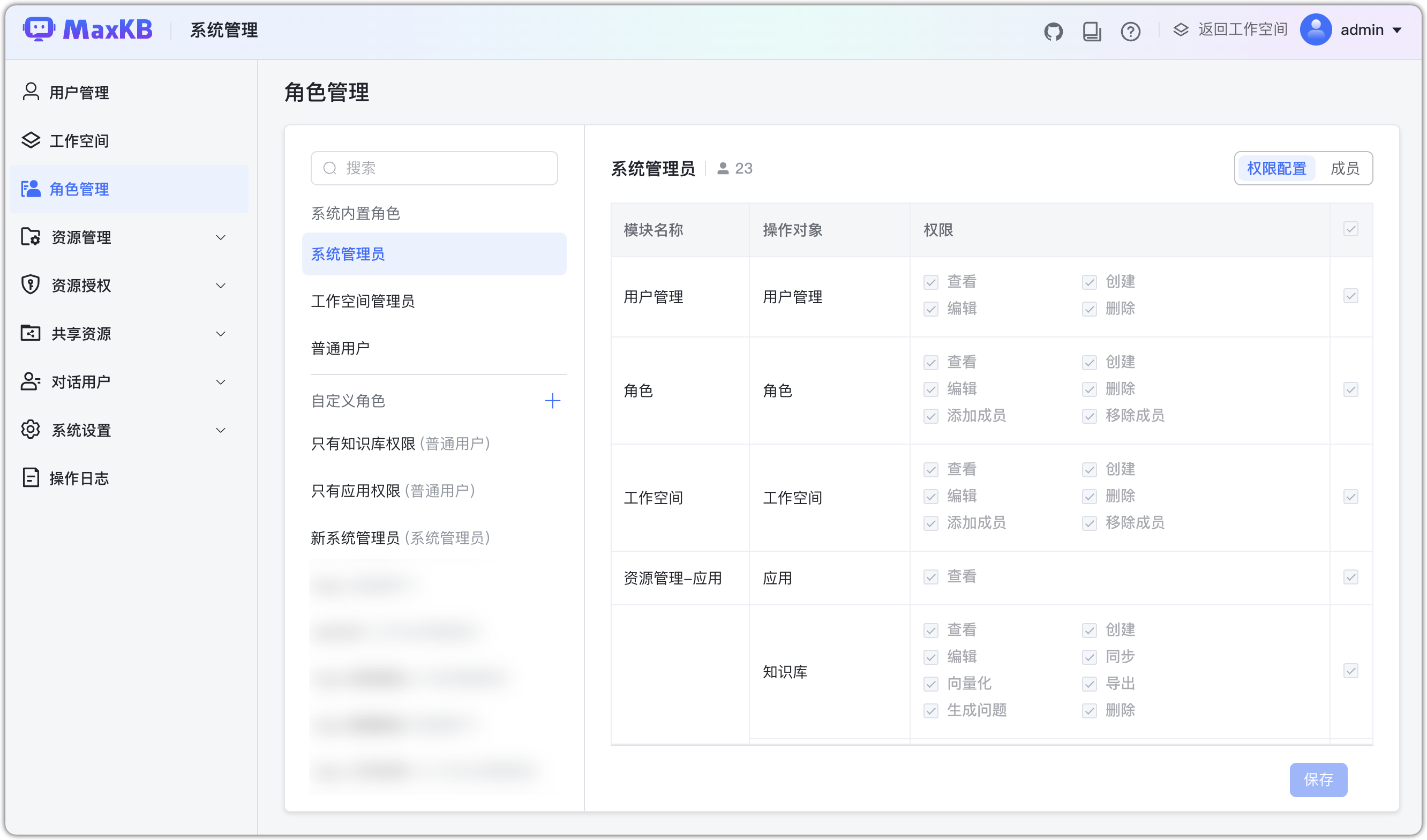The height and width of the screenshot is (840, 1427).
Task: Click the 操作日志 sidebar icon
Action: point(31,478)
